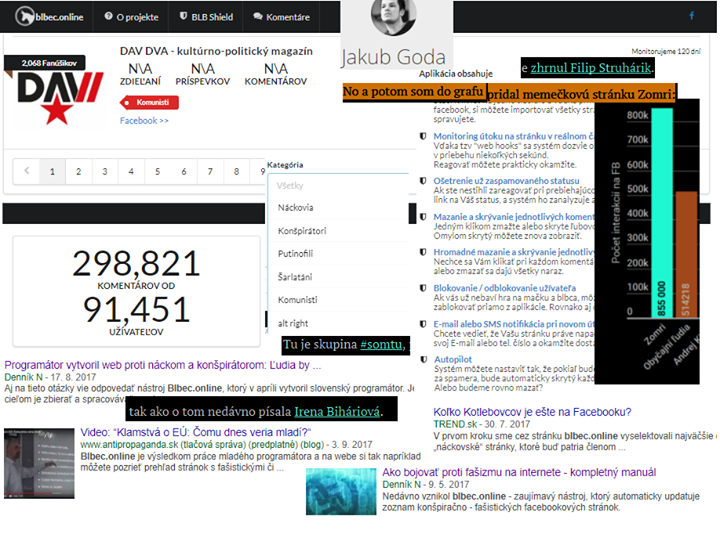Screen dimensions: 720x534
Task: Open the Facebook icon in the top bar
Action: [x=691, y=16]
